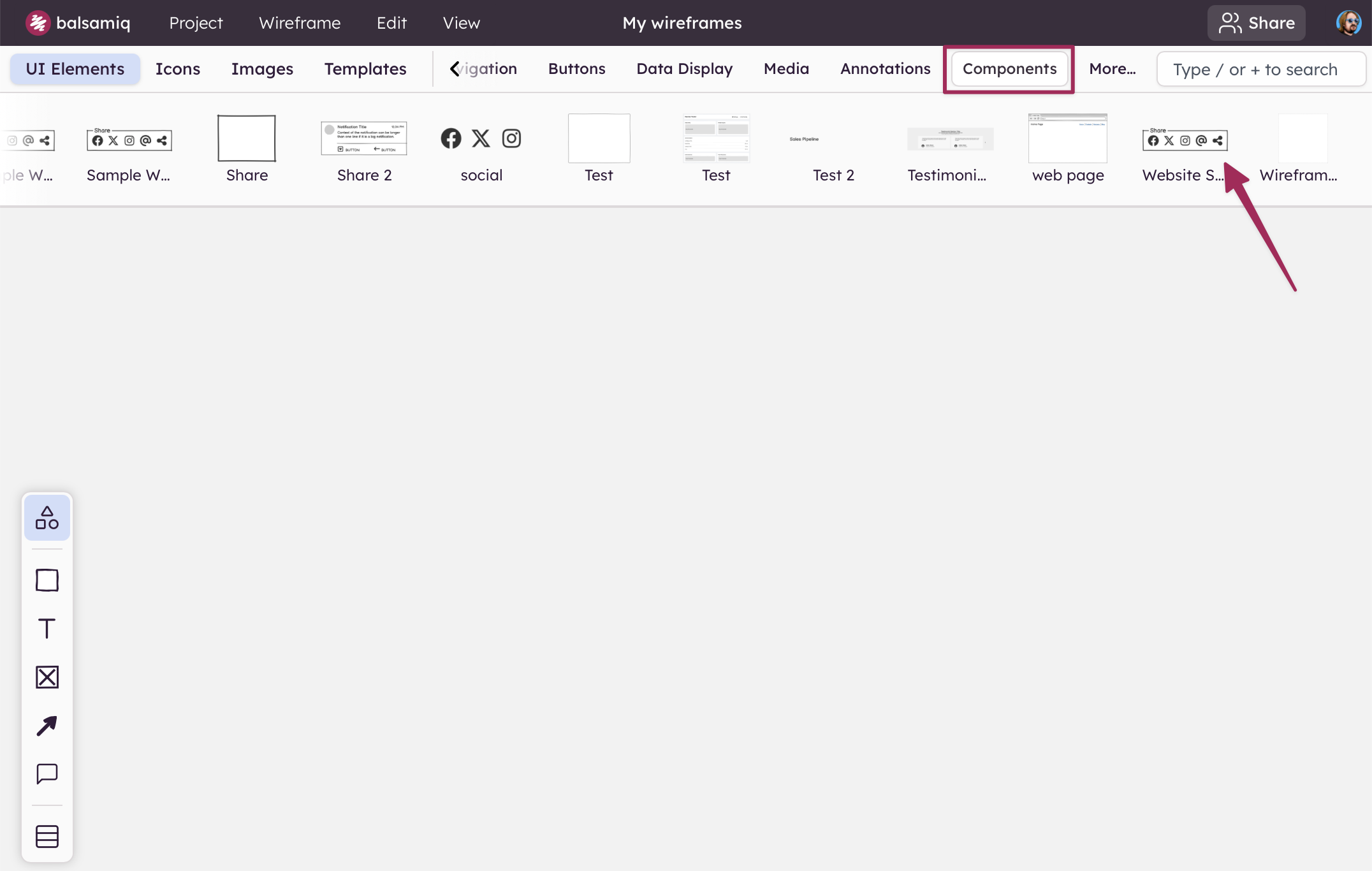The image size is (1372, 871).
Task: Click the stacked panels icon in sidebar
Action: pyautogui.click(x=47, y=836)
